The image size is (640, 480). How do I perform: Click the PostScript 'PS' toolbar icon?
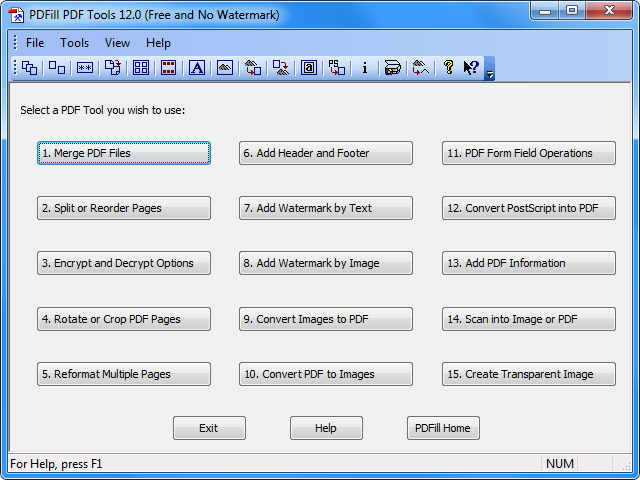tap(337, 68)
